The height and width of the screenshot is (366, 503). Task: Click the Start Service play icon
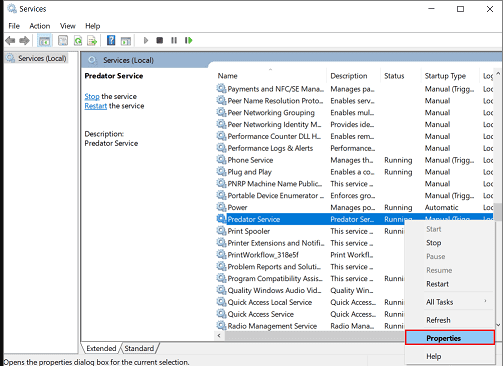[146, 41]
